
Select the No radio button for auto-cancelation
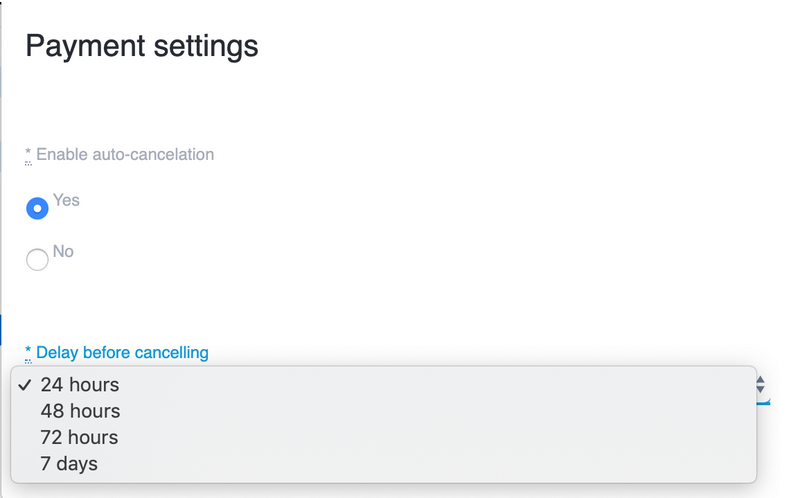coord(37,260)
